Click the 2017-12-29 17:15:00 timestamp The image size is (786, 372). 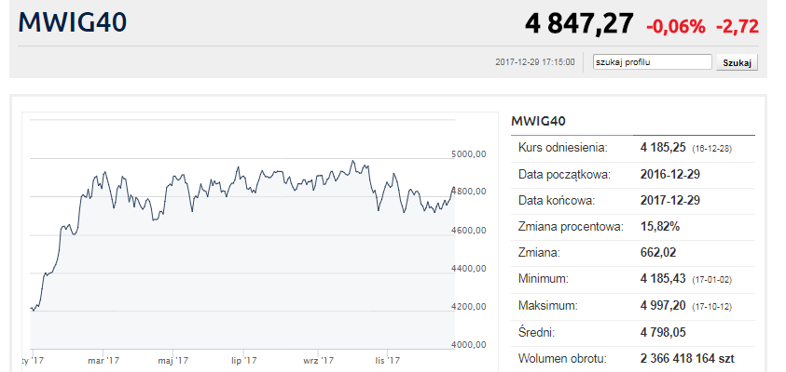[x=535, y=63]
